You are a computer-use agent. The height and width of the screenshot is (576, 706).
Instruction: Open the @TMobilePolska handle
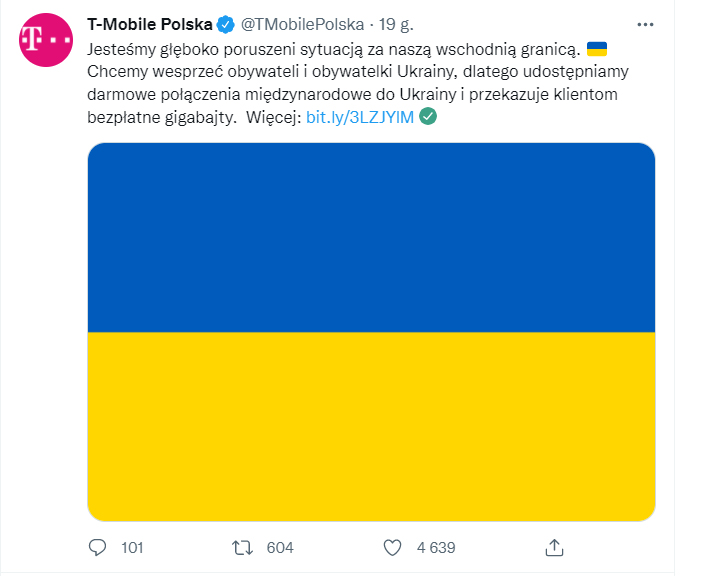point(303,25)
